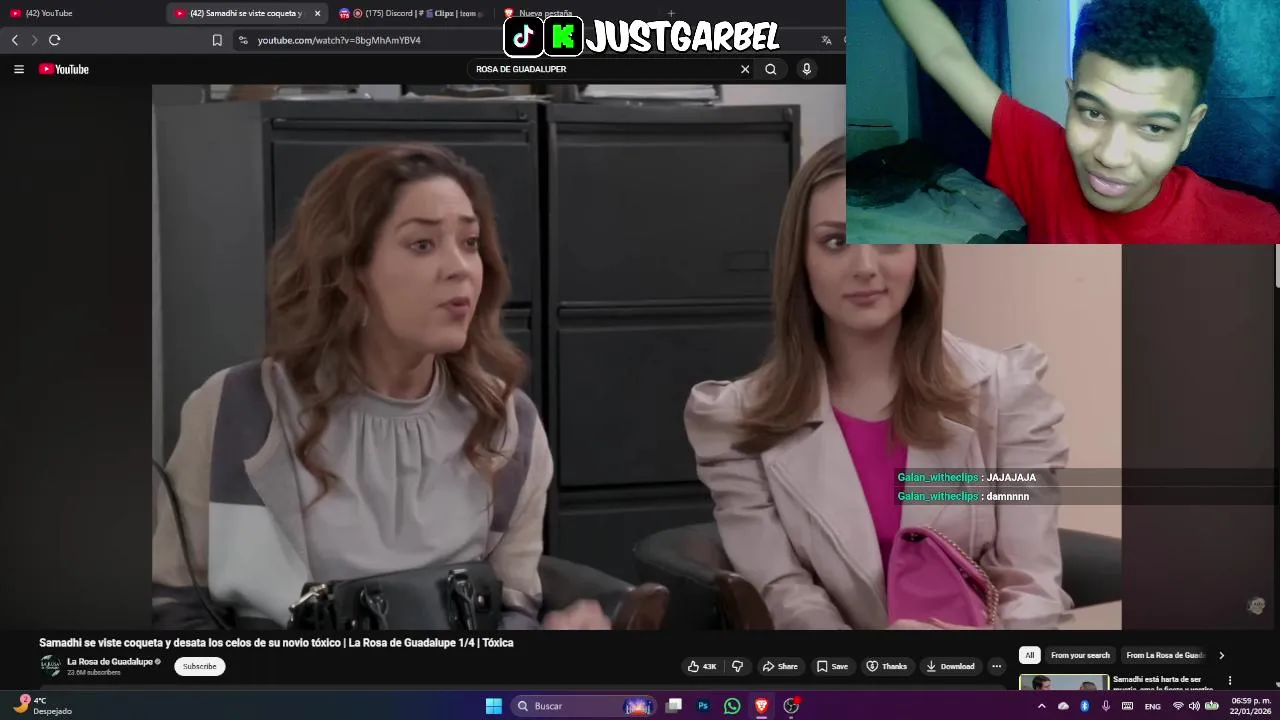
Task: Open Wi-Fi network settings in tray
Action: click(1178, 706)
